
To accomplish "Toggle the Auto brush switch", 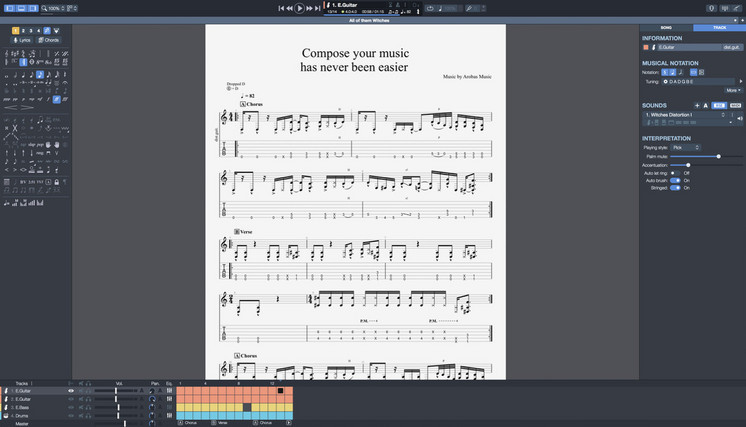I will coord(675,180).
